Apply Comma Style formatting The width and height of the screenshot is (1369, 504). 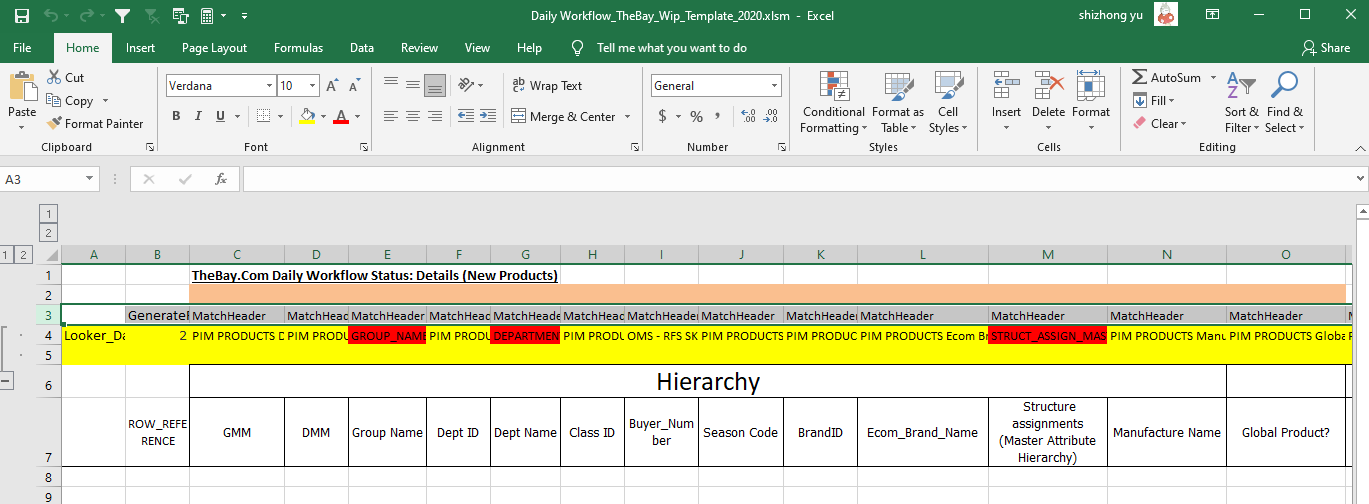[718, 116]
